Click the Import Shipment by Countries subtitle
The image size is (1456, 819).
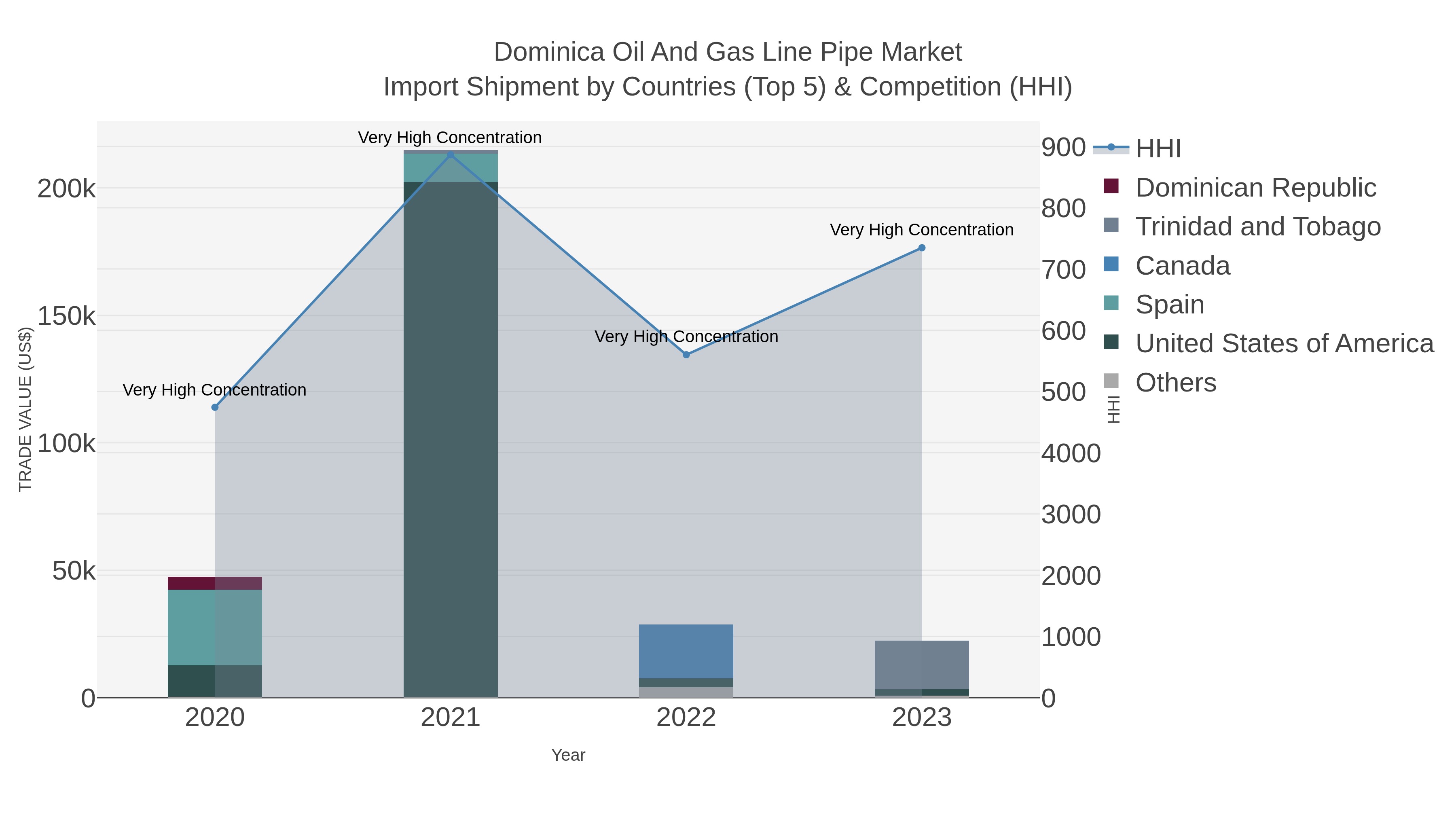pos(728,87)
